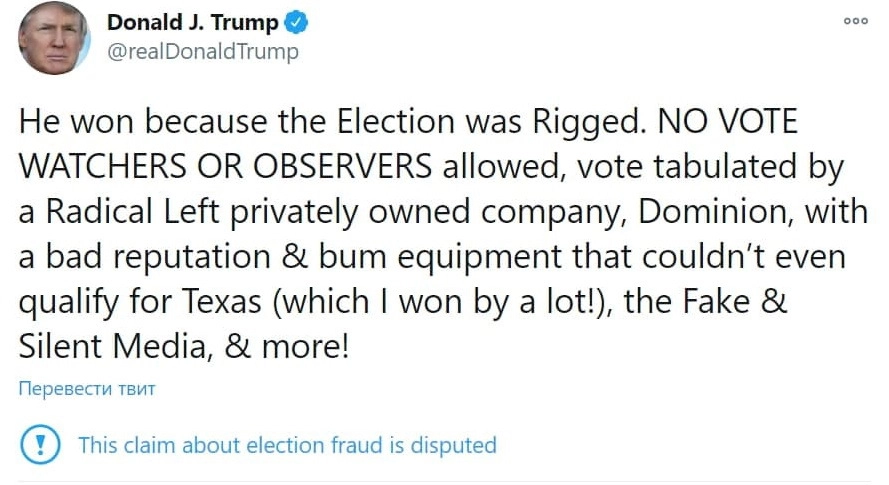Open the @realDonaldTrump handle link
Image resolution: width=889 pixels, height=485 pixels.
click(202, 51)
